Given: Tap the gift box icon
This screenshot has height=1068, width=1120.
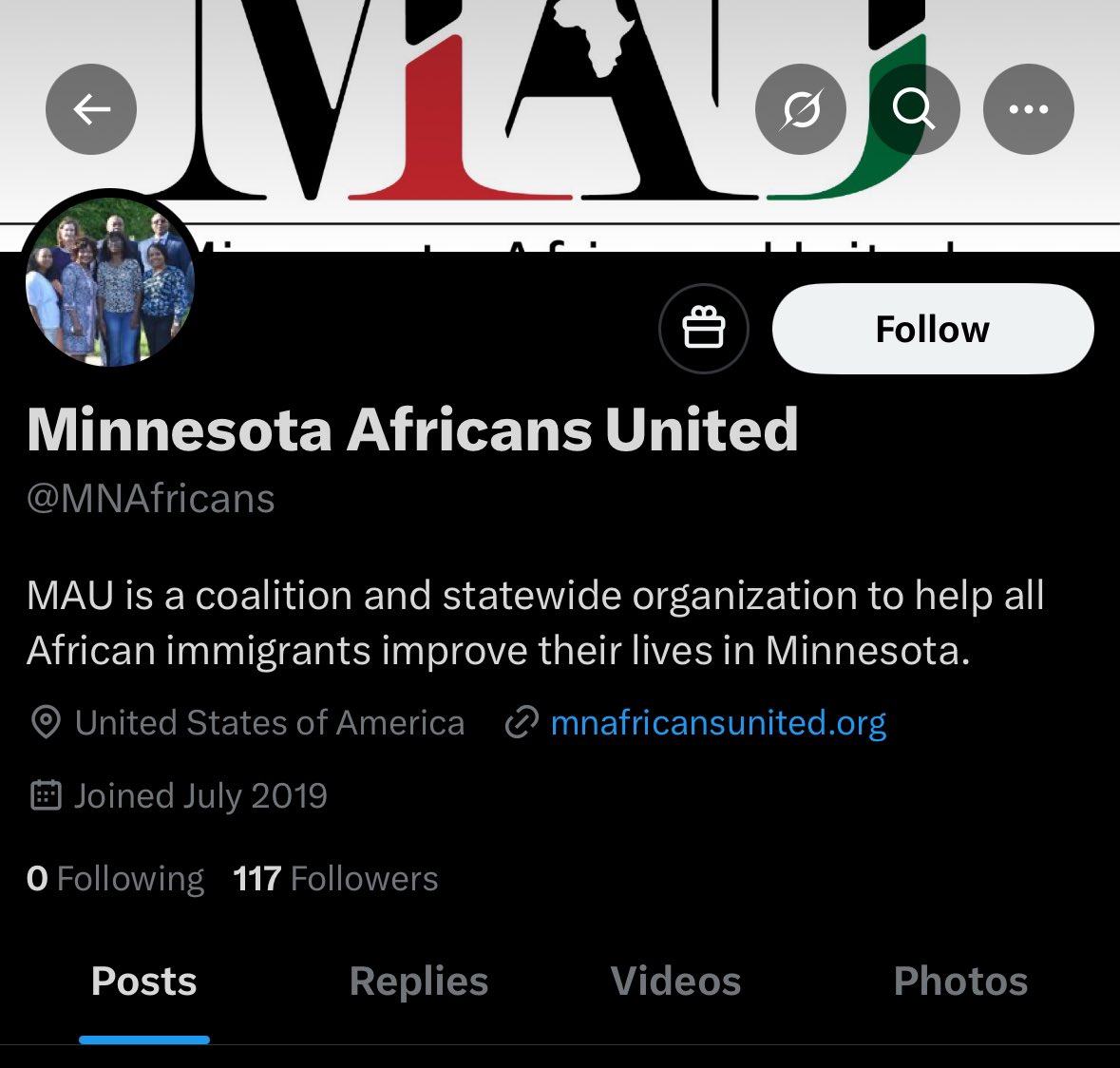Looking at the screenshot, I should click(704, 329).
